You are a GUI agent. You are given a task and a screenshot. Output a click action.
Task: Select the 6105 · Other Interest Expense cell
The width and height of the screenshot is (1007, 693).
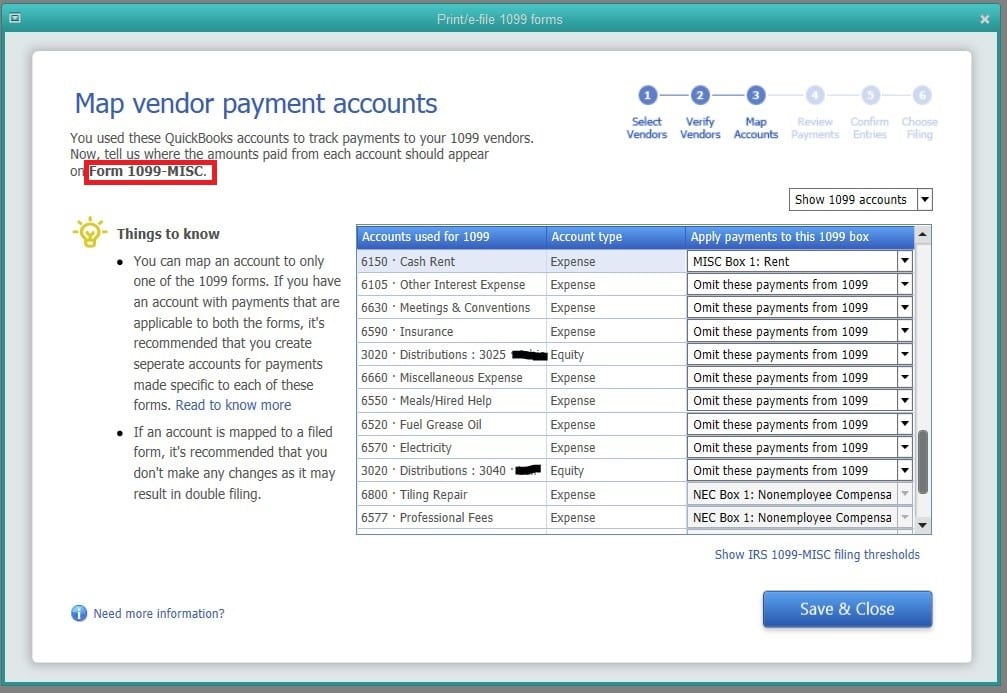(451, 285)
